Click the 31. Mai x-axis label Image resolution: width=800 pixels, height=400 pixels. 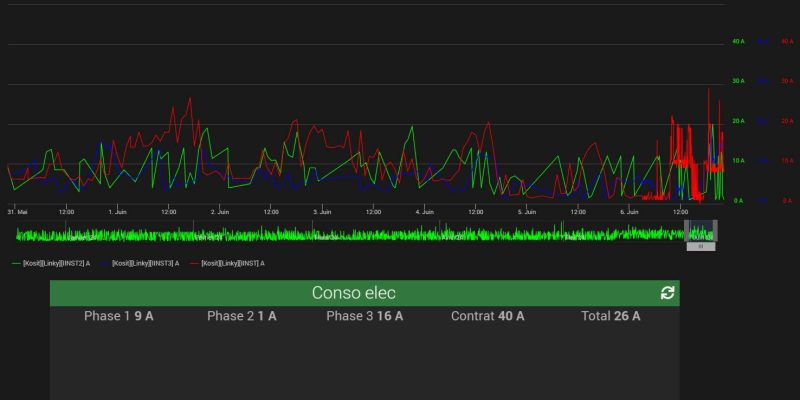click(17, 212)
